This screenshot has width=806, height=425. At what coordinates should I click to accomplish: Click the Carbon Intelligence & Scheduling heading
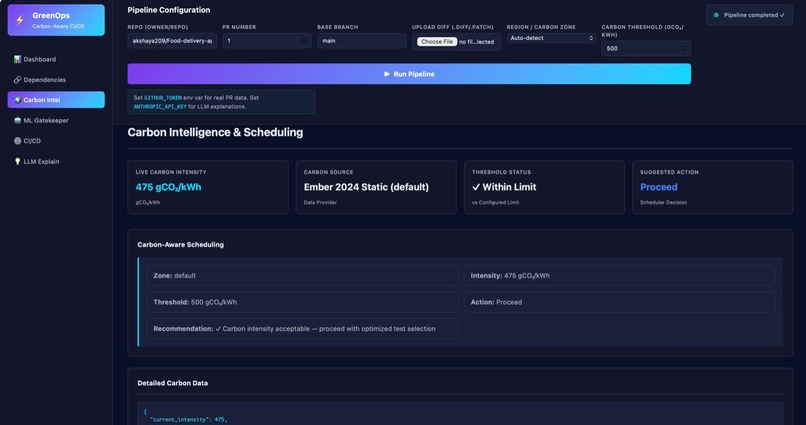(x=215, y=132)
